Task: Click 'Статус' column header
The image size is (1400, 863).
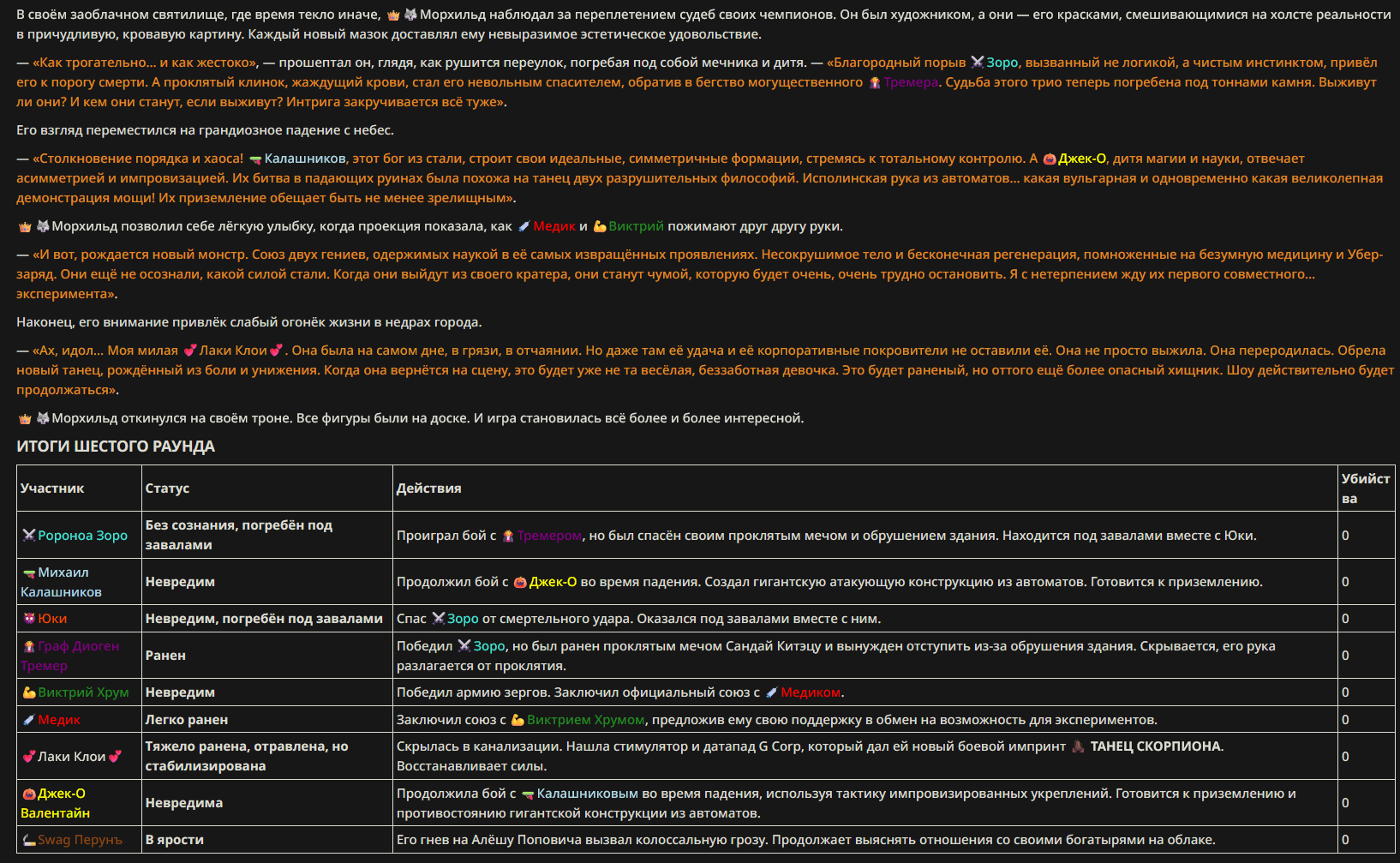Action: click(167, 488)
